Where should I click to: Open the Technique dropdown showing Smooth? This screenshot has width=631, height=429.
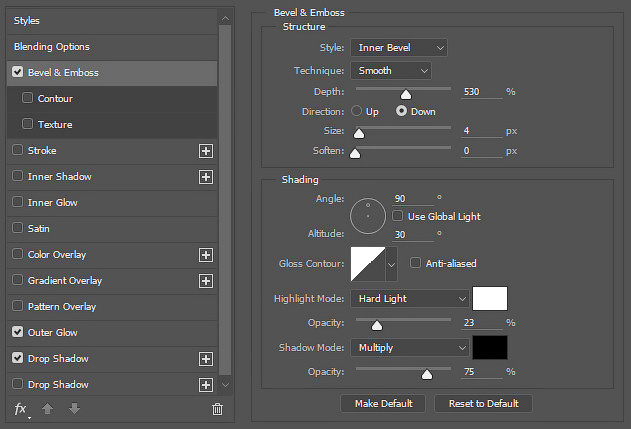tap(391, 71)
